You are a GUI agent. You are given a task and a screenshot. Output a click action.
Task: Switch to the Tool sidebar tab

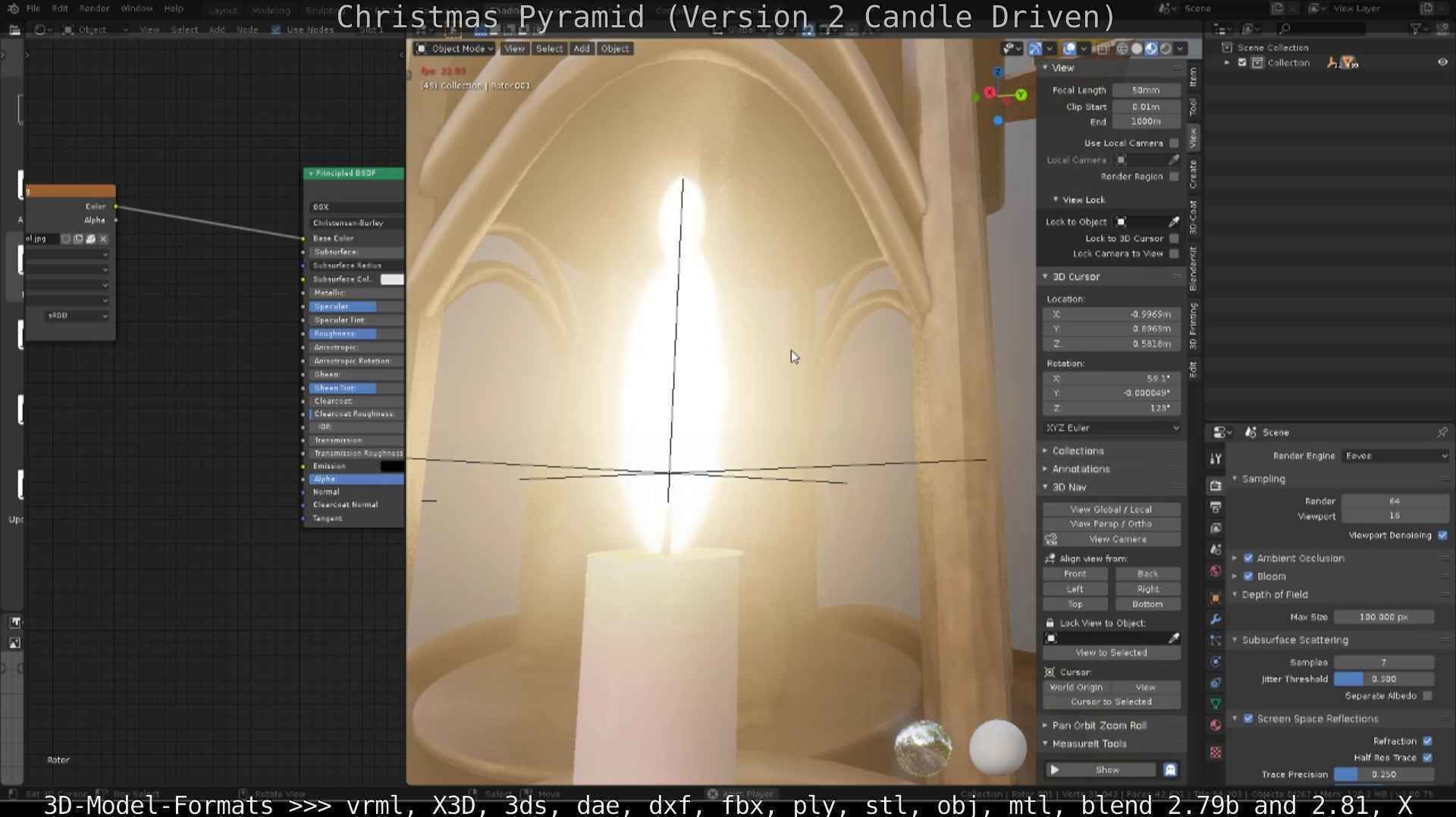(1193, 107)
